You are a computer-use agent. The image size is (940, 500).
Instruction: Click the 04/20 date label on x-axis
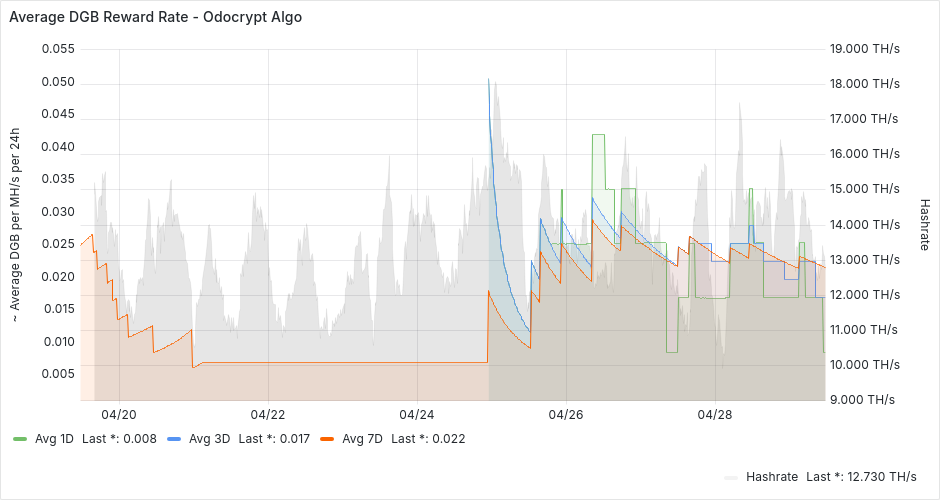(119, 413)
